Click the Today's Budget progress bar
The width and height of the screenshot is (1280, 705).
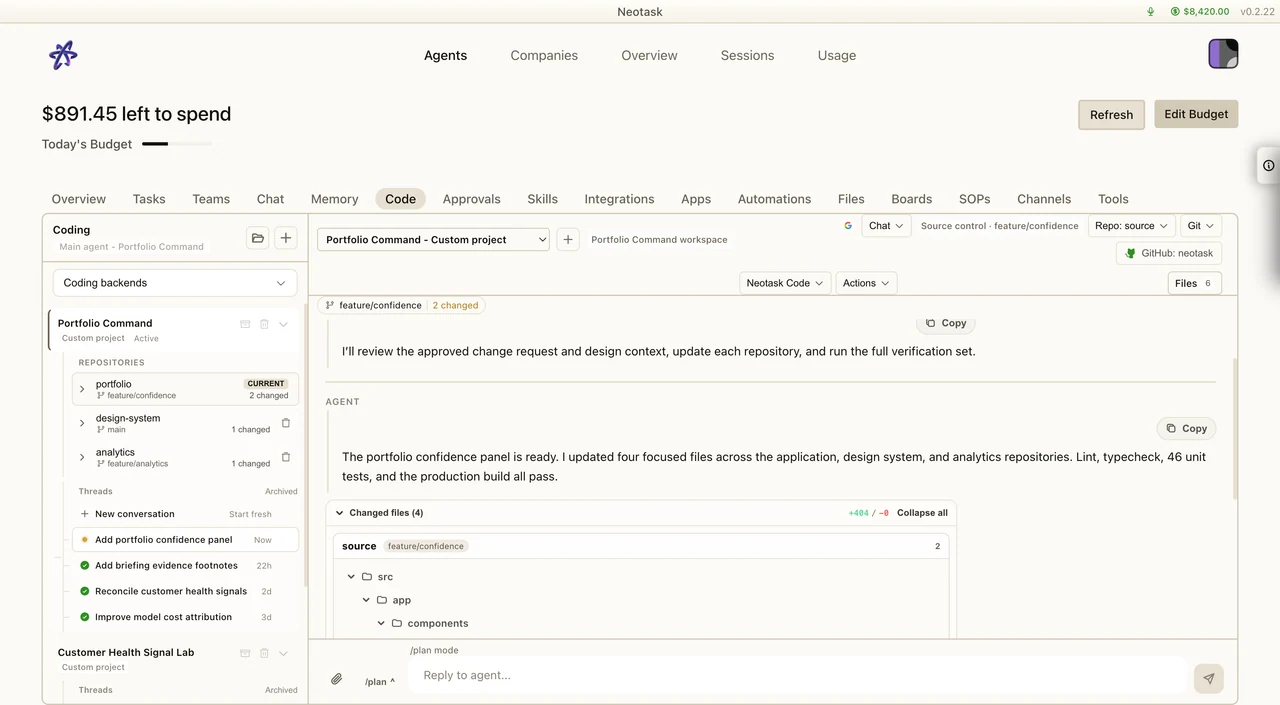(x=177, y=144)
